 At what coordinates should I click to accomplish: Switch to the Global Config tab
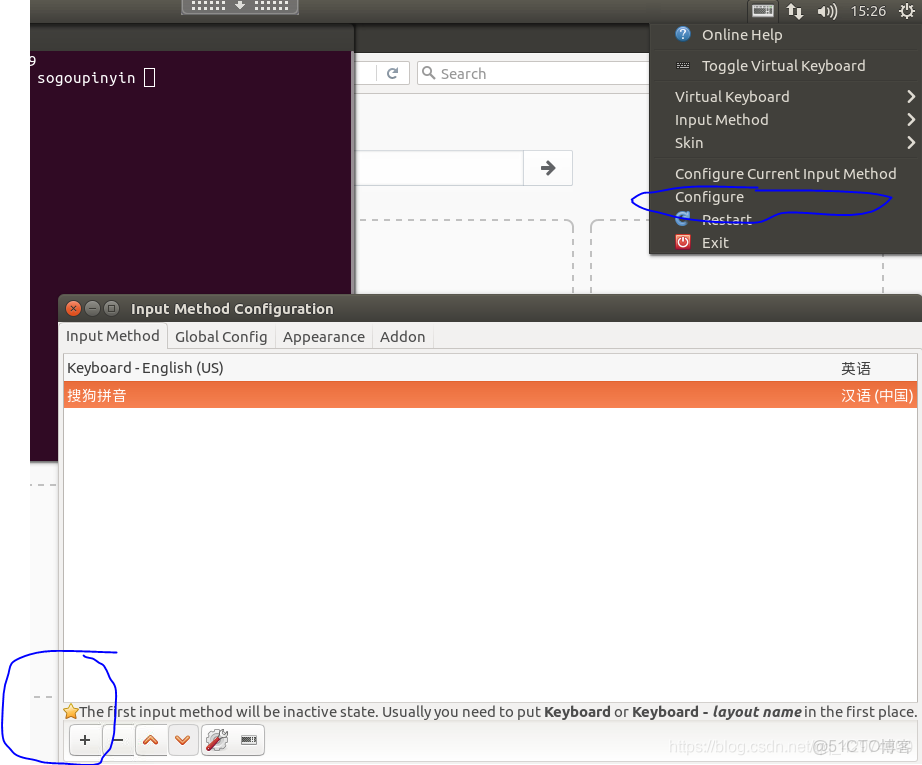(x=220, y=337)
